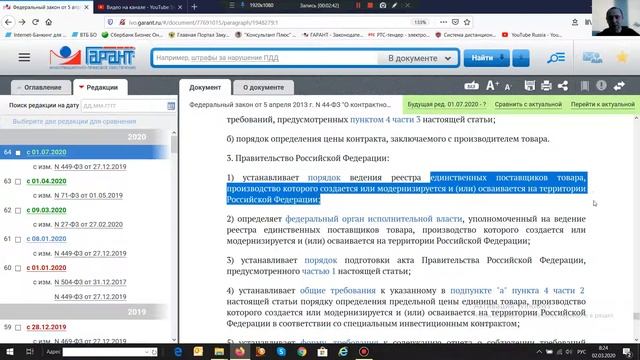Tick checkbox for edition 60 с 01.01.2020

(x=18, y=268)
